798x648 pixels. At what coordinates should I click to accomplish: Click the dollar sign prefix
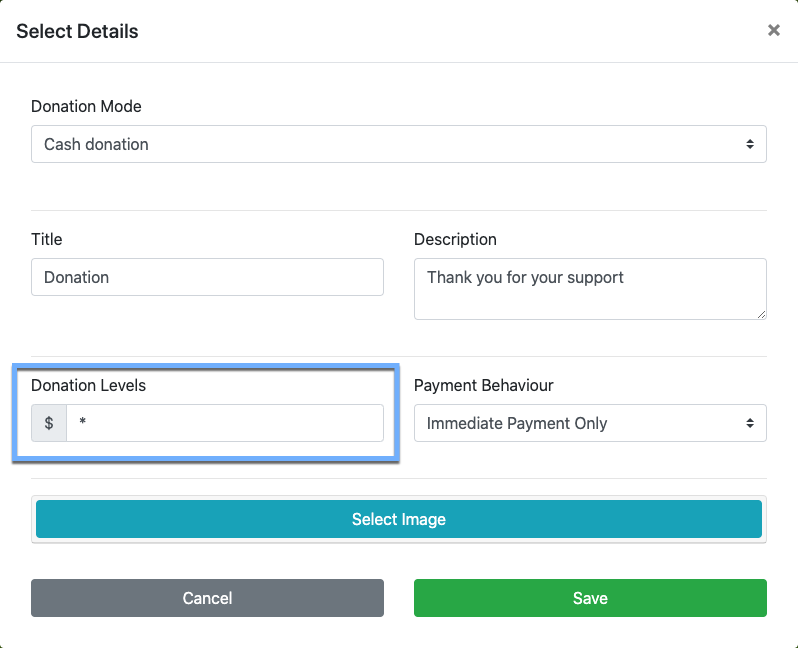tap(49, 423)
